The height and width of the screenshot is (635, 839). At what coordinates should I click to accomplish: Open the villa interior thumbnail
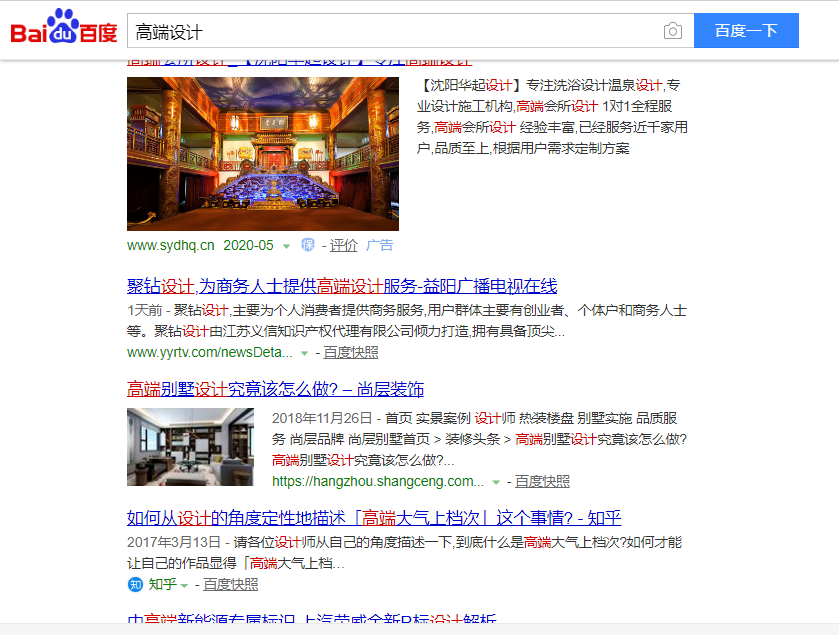pos(190,447)
